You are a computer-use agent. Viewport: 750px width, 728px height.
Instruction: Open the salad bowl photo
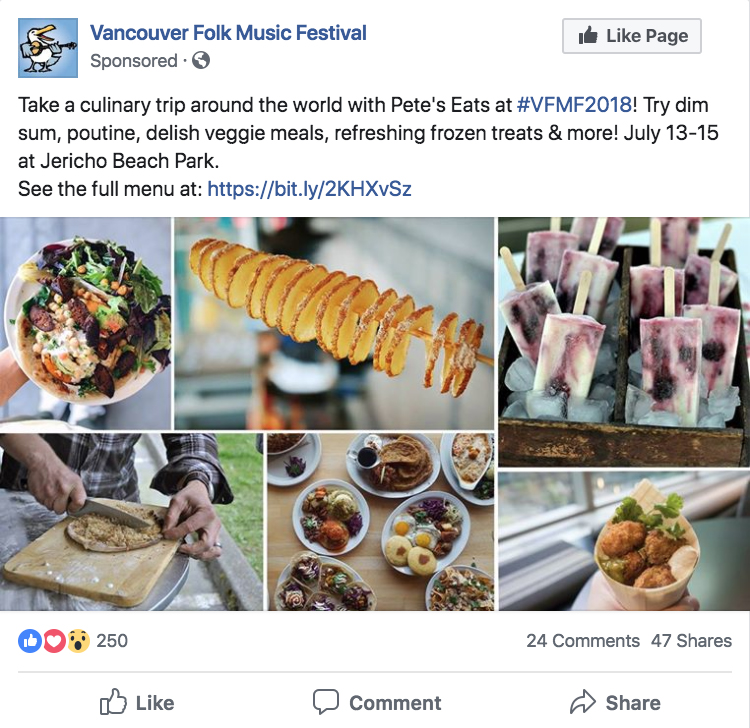pyautogui.click(x=85, y=322)
